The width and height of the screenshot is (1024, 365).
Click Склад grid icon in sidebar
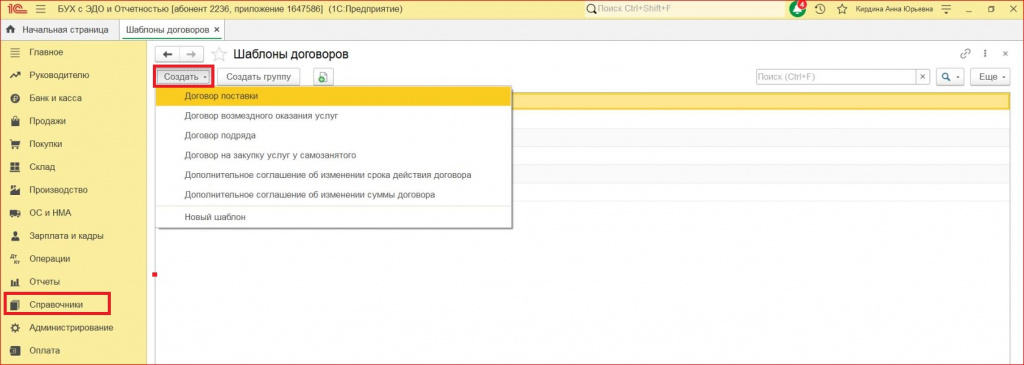pyautogui.click(x=15, y=167)
